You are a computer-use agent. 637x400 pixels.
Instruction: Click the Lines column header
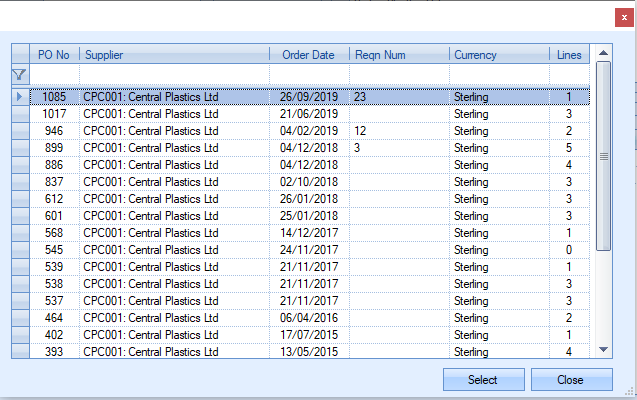[569, 55]
